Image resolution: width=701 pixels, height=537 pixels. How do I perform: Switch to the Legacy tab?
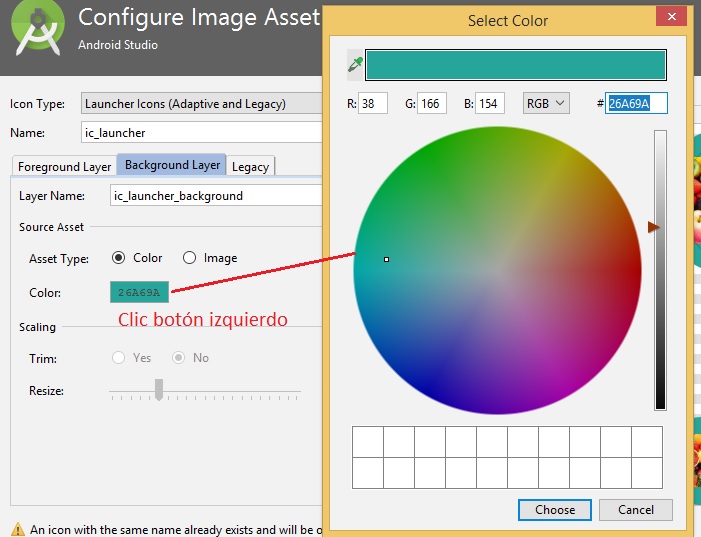(250, 166)
